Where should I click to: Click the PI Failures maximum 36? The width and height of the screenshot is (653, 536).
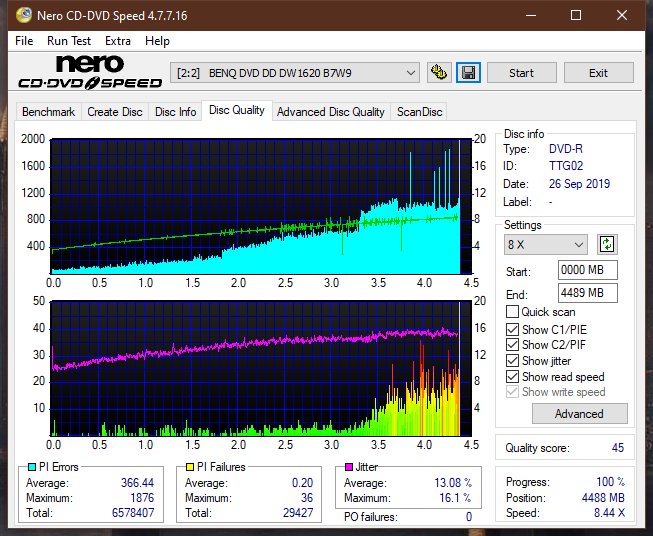click(307, 498)
